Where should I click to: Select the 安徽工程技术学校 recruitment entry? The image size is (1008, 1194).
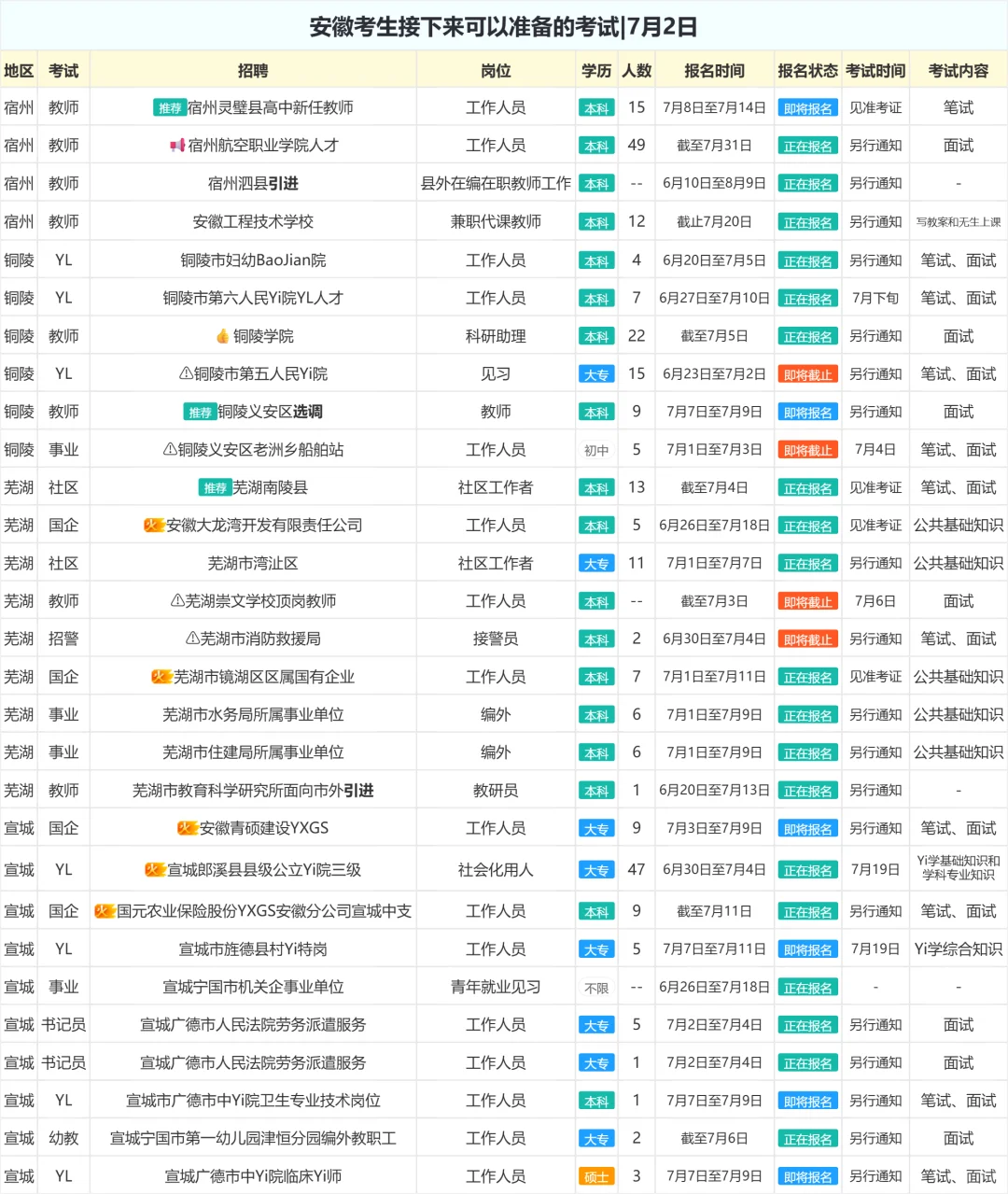(253, 222)
